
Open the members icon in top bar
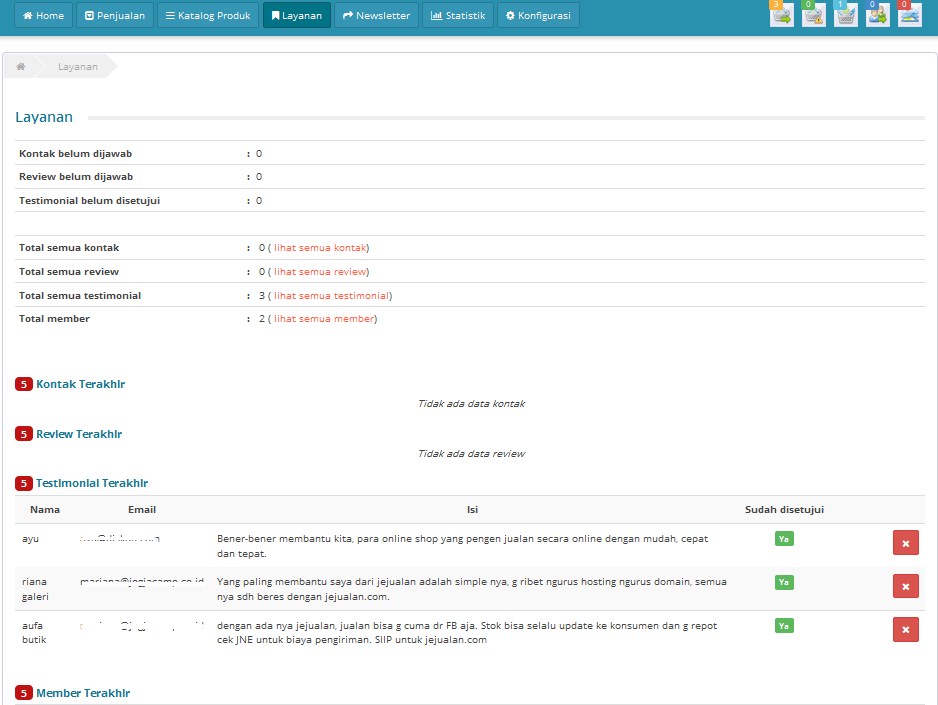pos(877,15)
